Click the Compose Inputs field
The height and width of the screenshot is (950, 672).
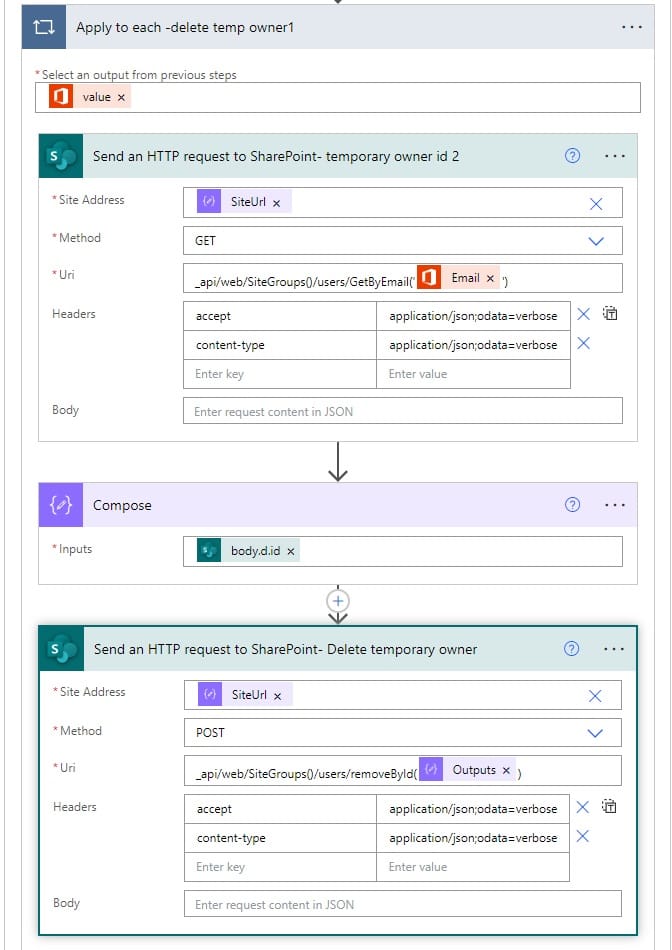[402, 551]
